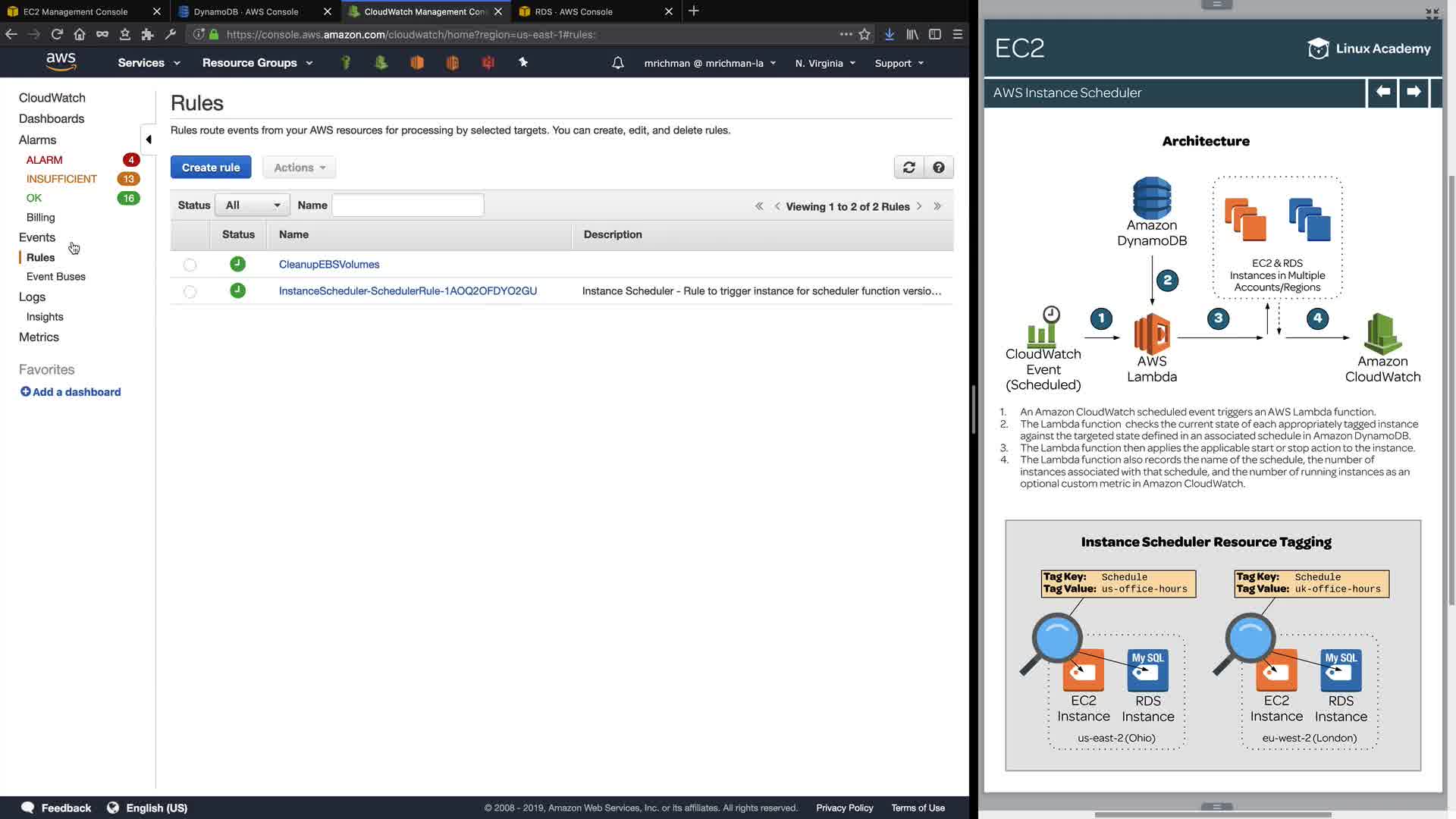Go to previous slide arrow
1456x819 pixels.
pos(1382,93)
